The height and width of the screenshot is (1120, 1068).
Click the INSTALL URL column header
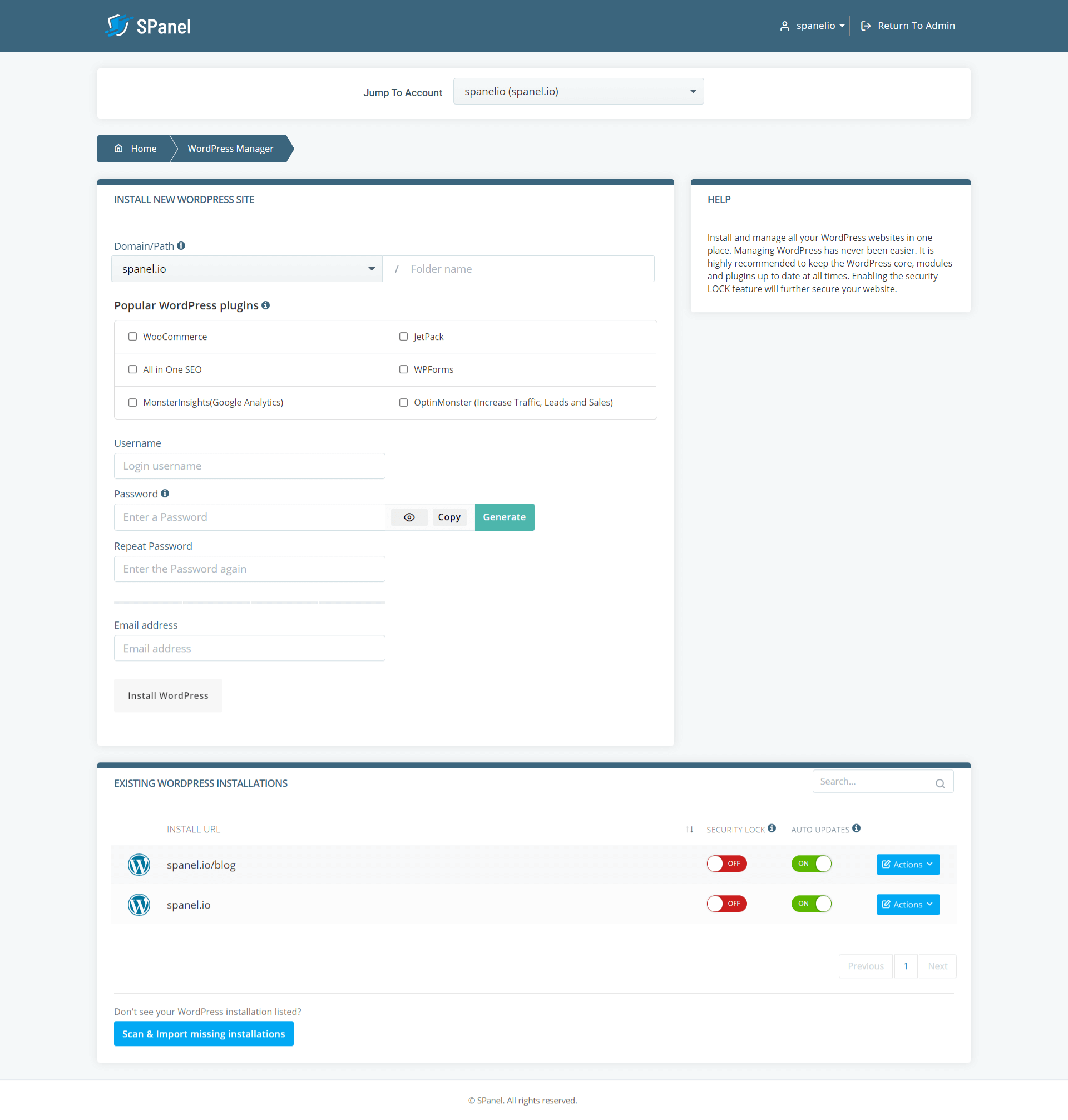194,830
